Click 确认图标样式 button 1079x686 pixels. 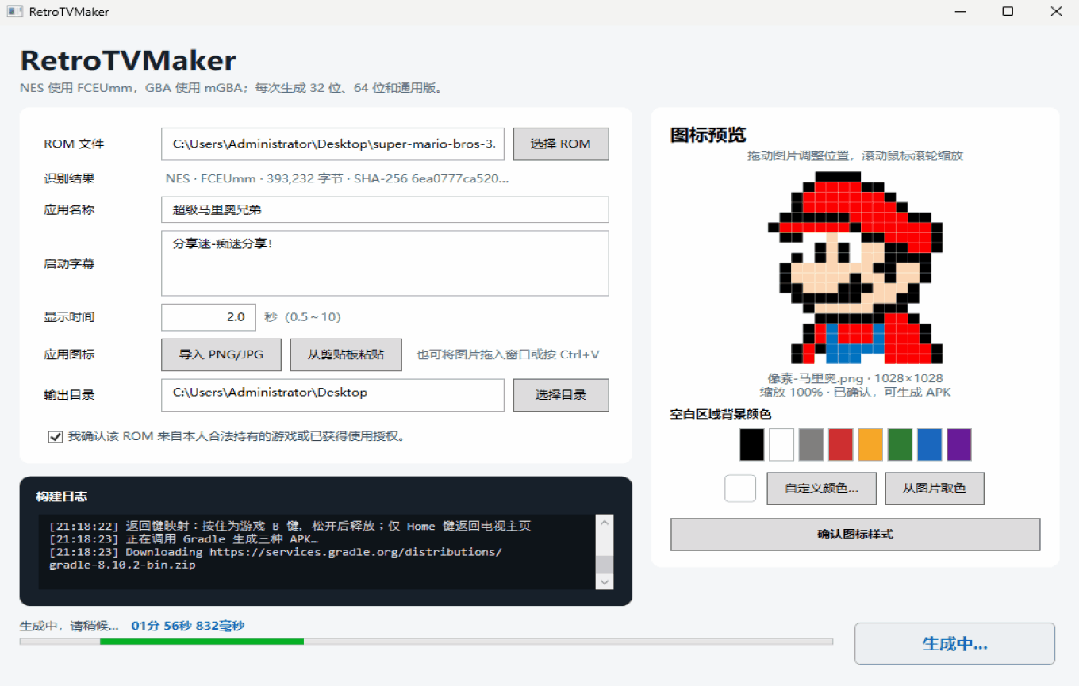click(x=855, y=535)
